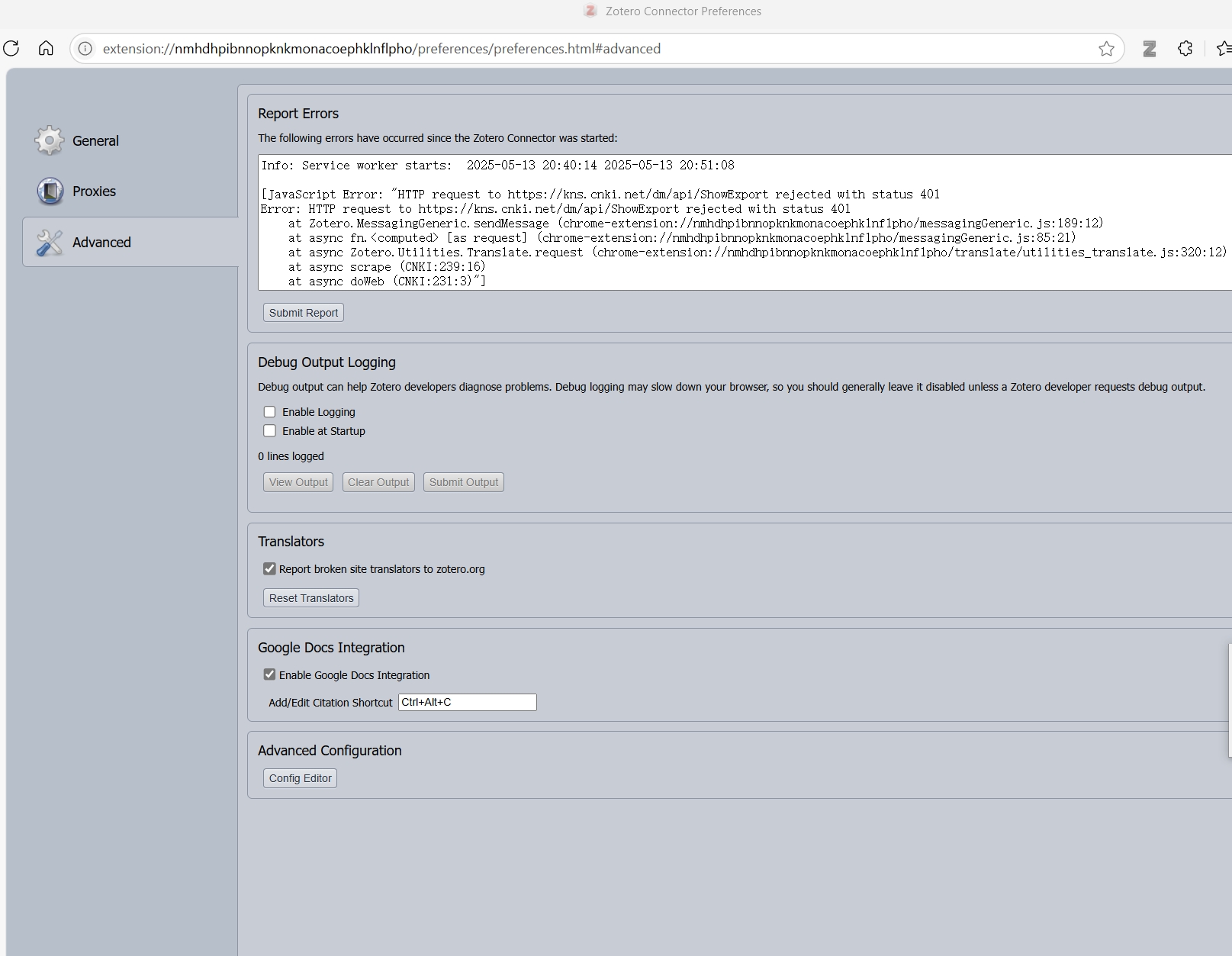Viewport: 1232px width, 956px height.
Task: Click the 'Enable Logging' label text
Action: coord(319,412)
